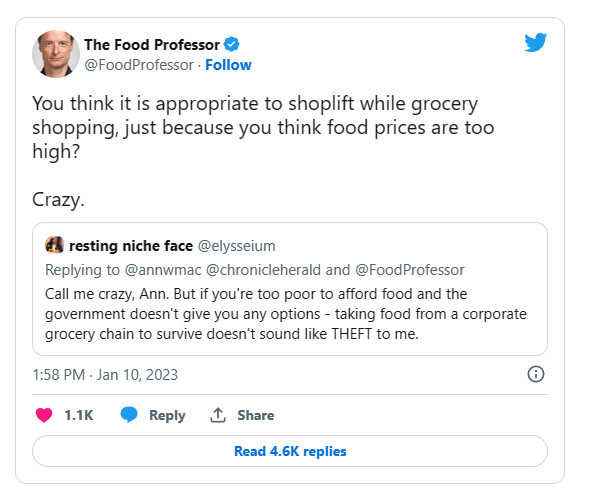
Task: Click the 1.1K likes count
Action: [79, 415]
